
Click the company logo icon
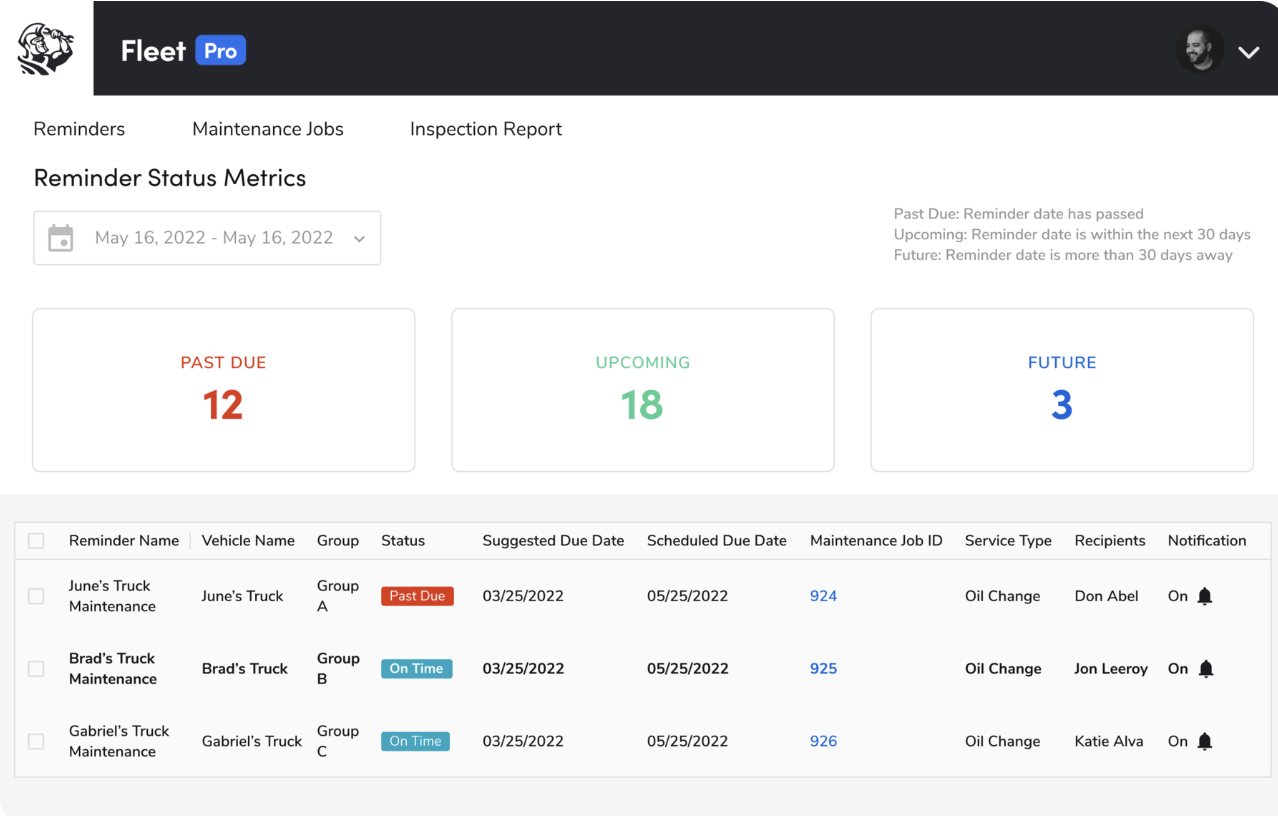tap(46, 49)
